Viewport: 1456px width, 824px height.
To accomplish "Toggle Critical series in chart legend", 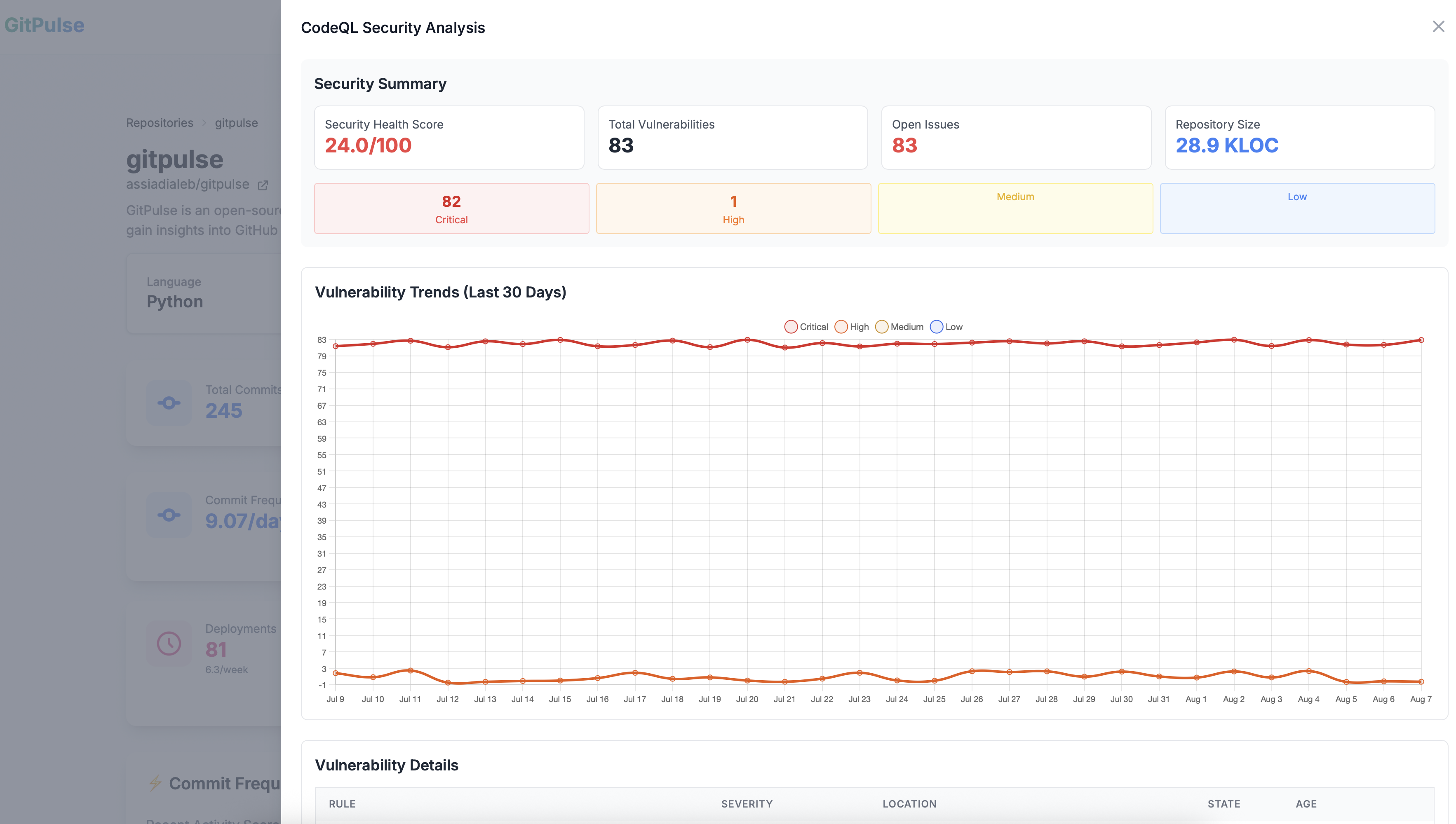I will tap(806, 327).
